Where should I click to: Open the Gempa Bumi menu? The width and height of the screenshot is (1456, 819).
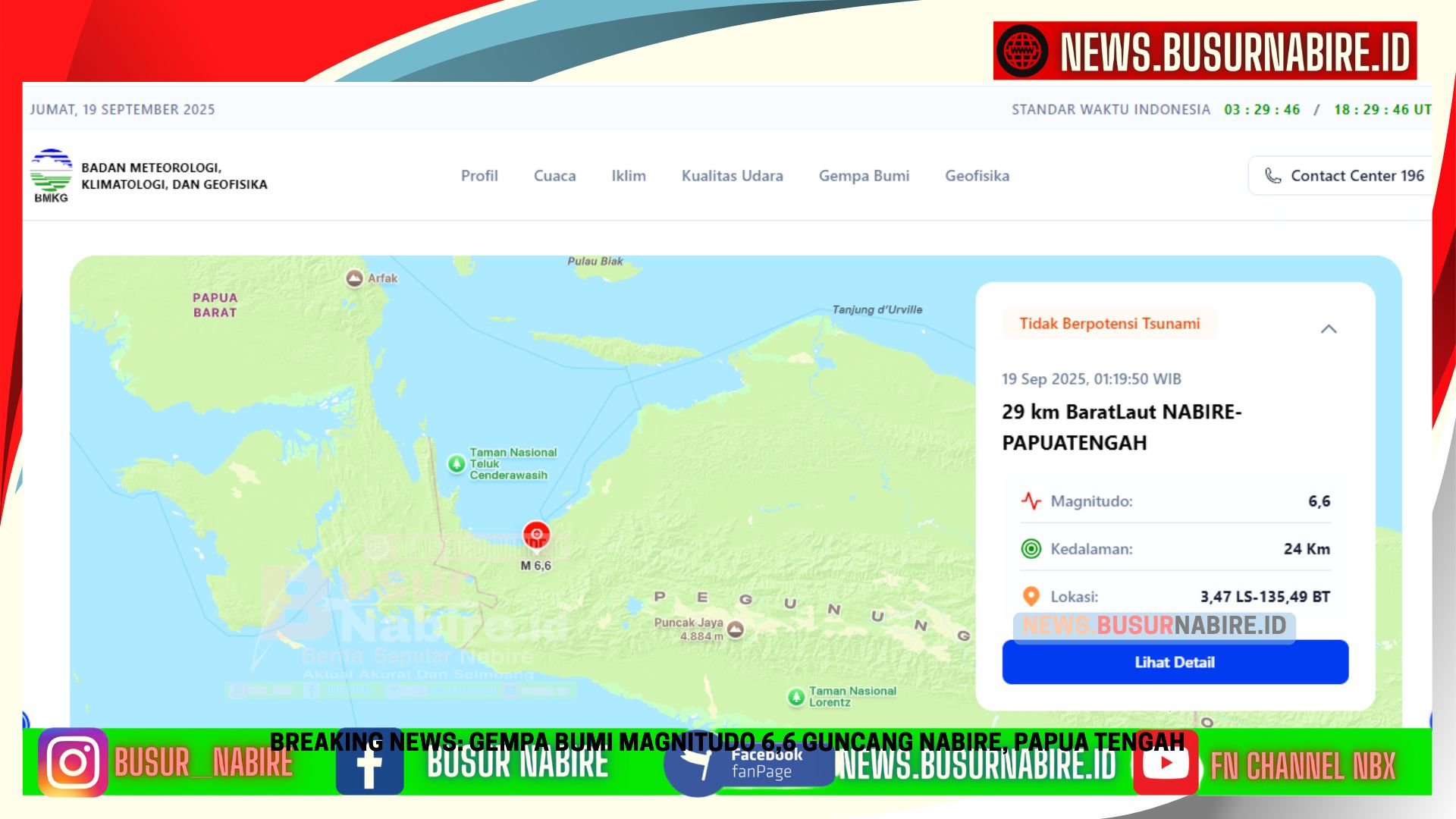(864, 176)
